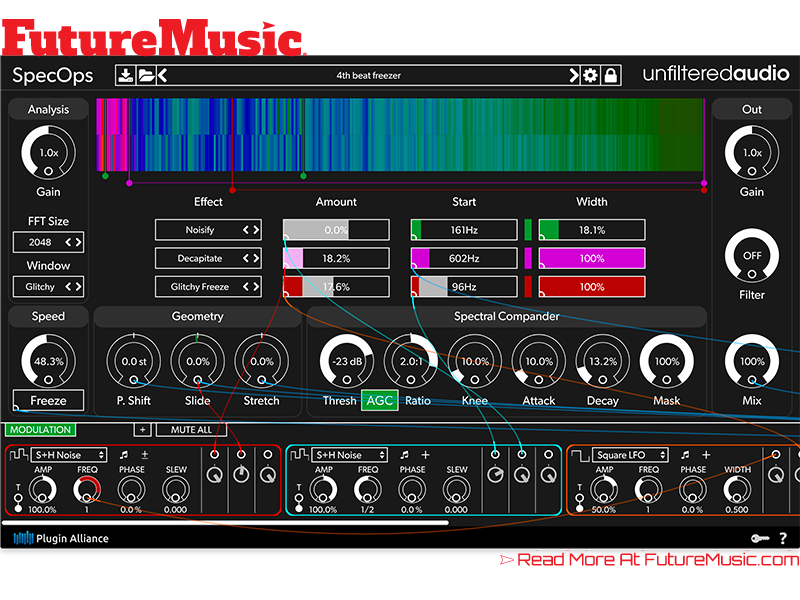
Task: Click the key activation icon
Action: [760, 538]
